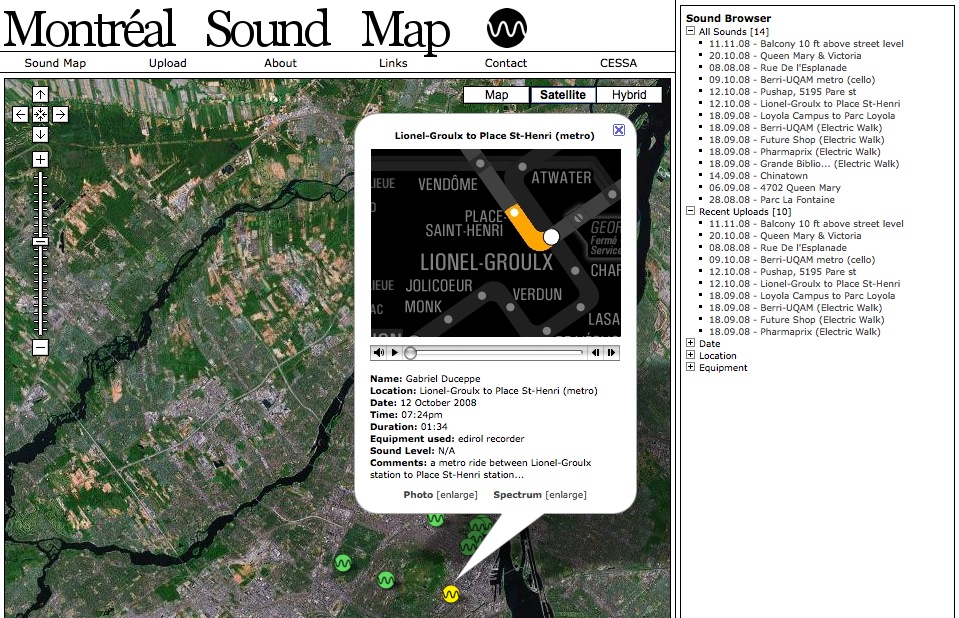Image resolution: width=959 pixels, height=618 pixels.
Task: Step forward in the audio player
Action: click(x=611, y=352)
